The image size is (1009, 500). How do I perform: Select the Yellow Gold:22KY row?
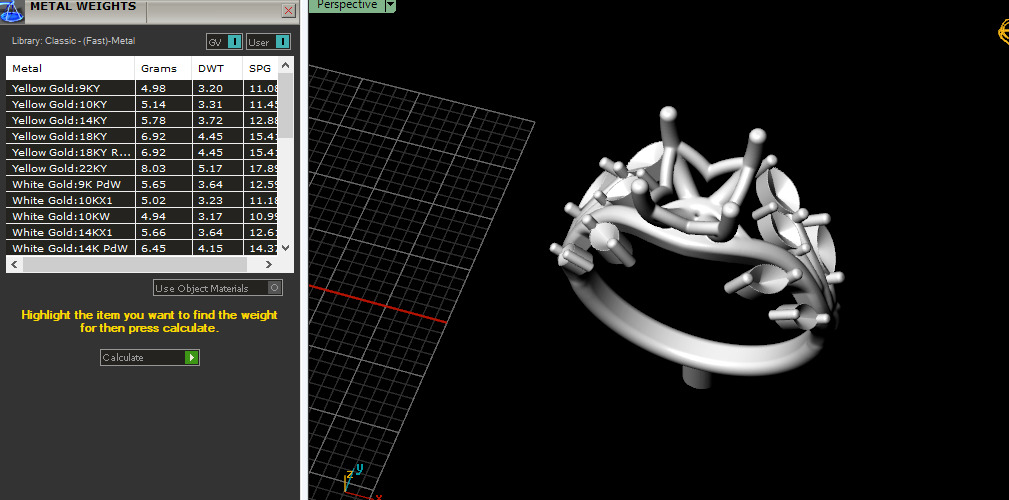[x=142, y=169]
